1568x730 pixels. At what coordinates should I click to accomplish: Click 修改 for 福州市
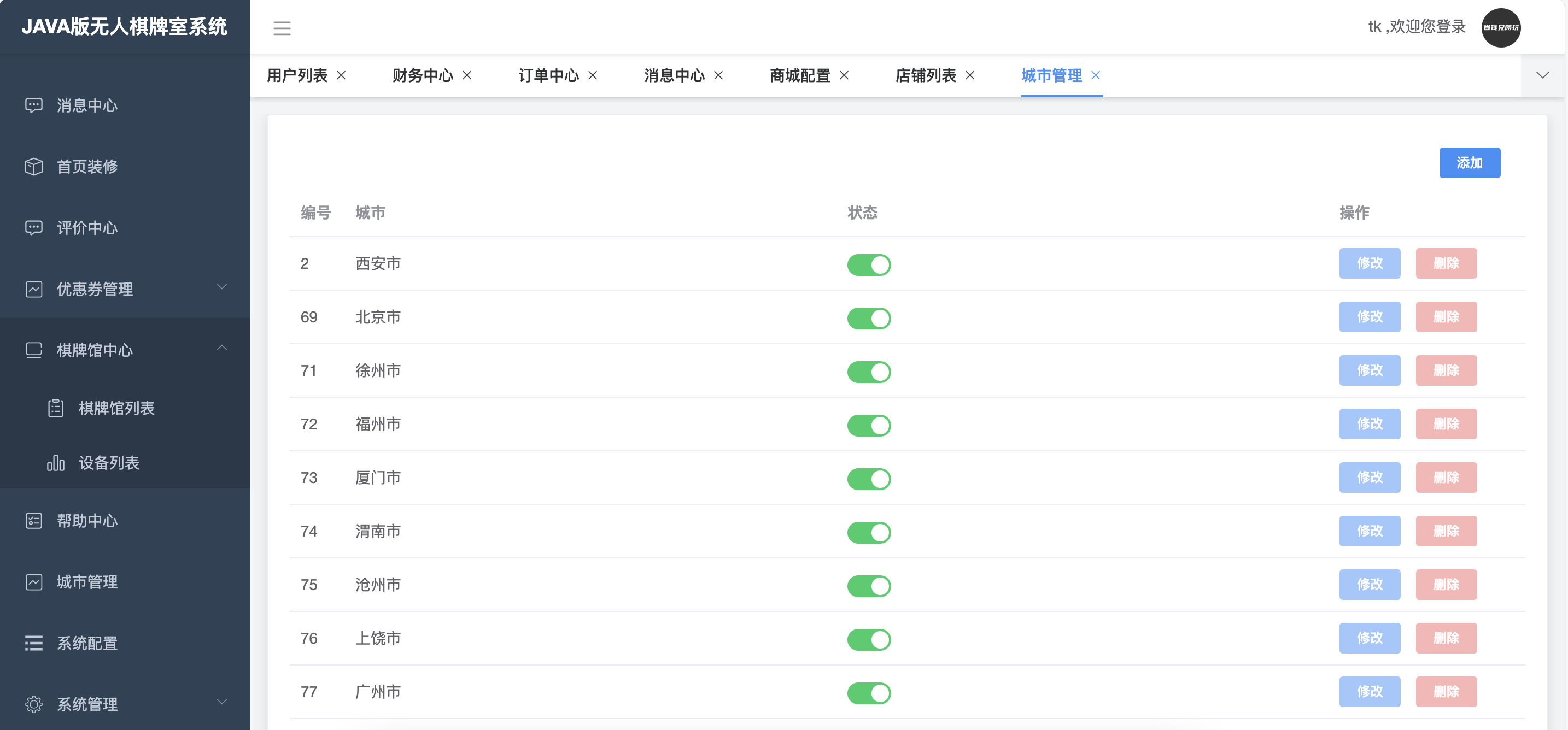point(1370,424)
